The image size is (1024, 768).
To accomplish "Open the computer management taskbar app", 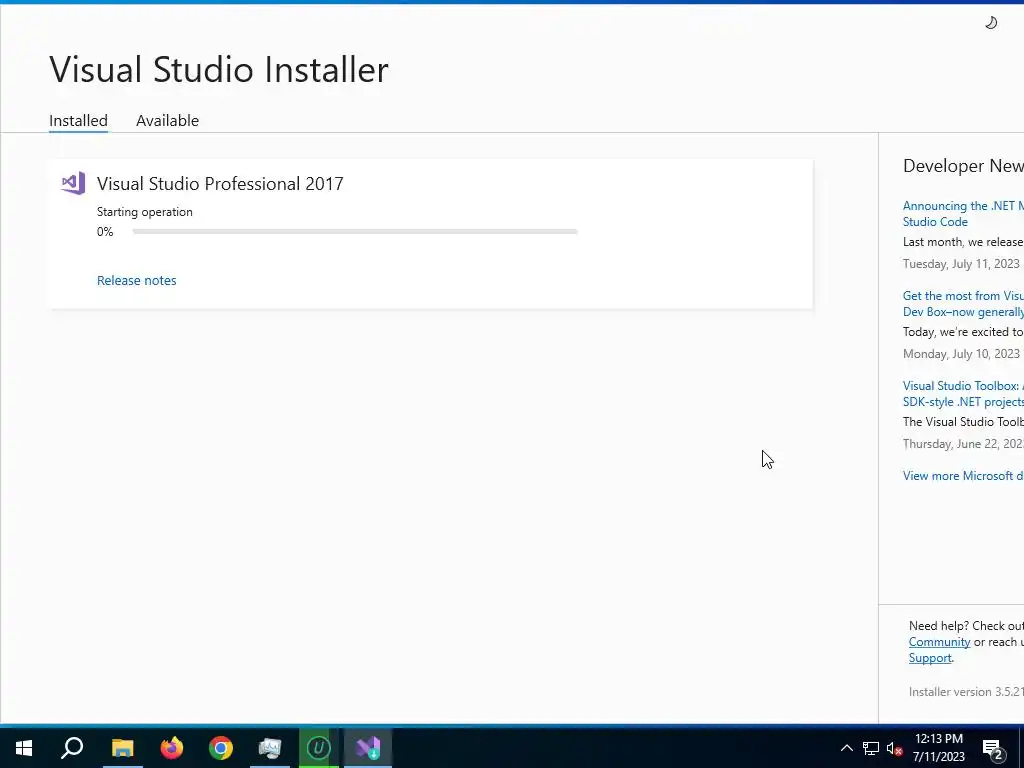I will point(270,748).
